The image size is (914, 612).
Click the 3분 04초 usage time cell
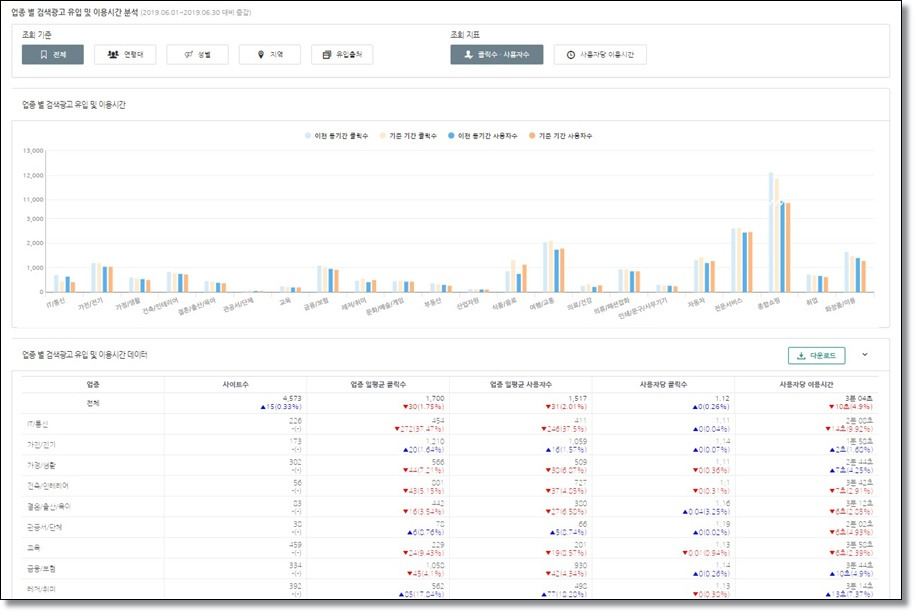pos(859,399)
